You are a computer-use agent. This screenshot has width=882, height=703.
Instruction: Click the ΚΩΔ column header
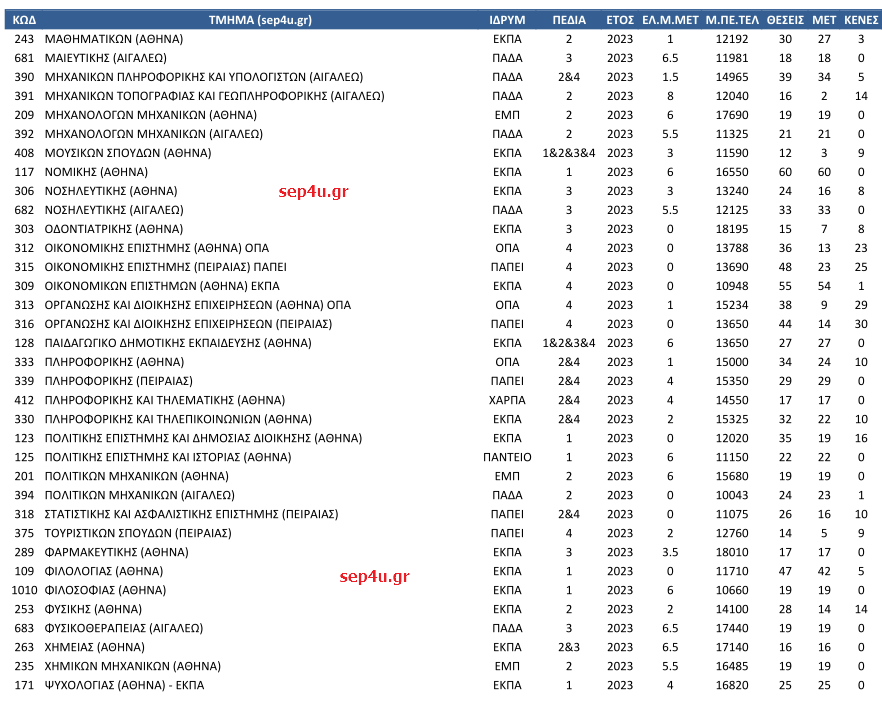[25, 20]
